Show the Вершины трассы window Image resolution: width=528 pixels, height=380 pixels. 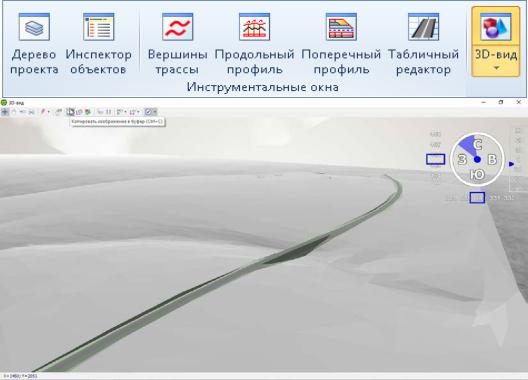pos(177,44)
